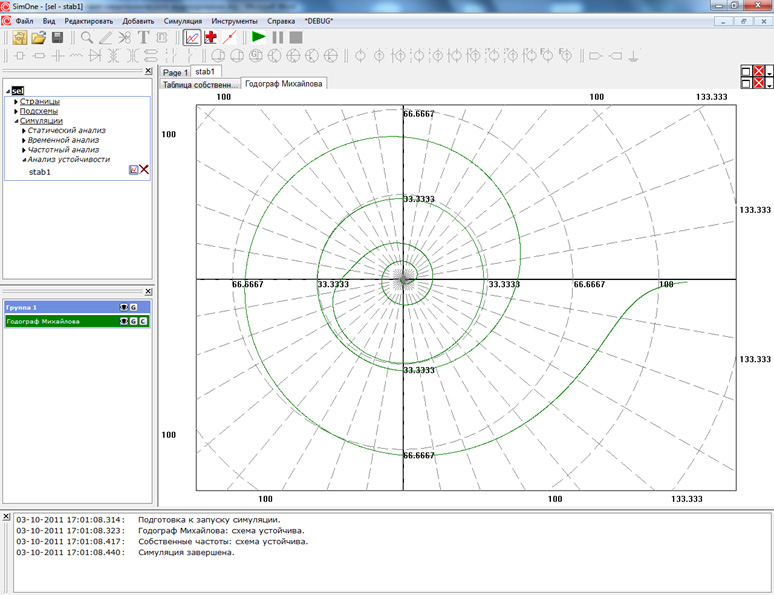Collapse the root sel tree node

point(8,91)
